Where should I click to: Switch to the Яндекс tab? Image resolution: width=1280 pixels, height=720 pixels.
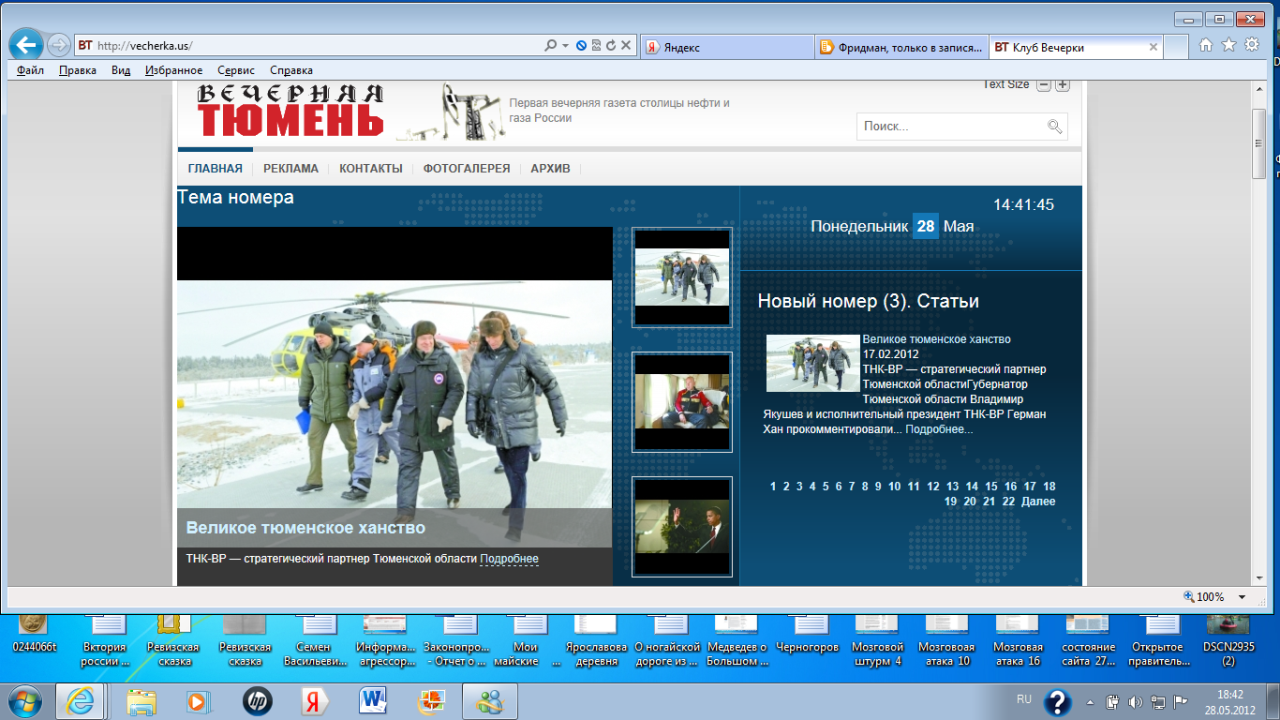click(726, 47)
